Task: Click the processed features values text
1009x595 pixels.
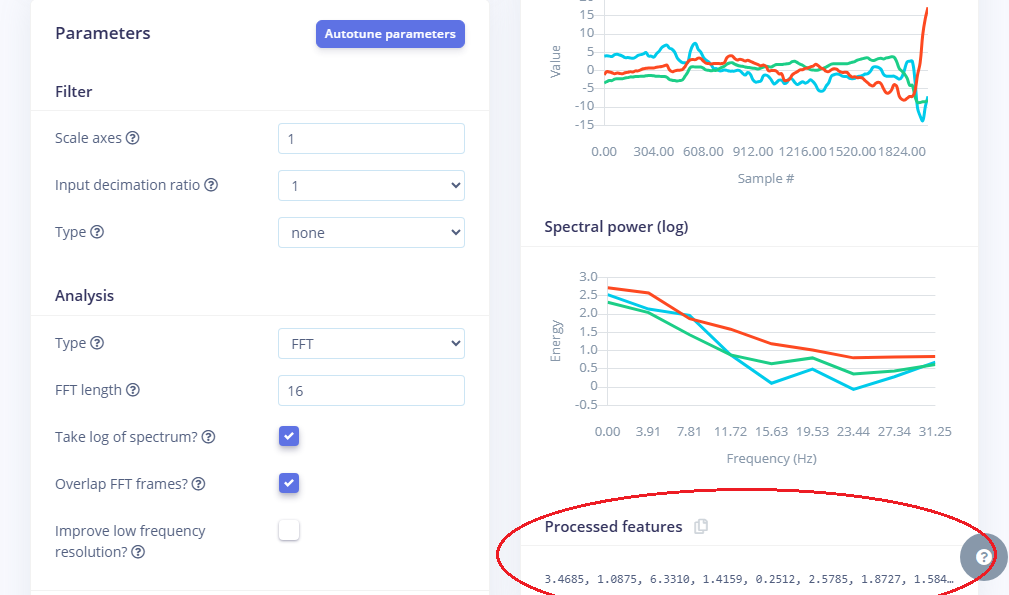Action: [x=748, y=579]
